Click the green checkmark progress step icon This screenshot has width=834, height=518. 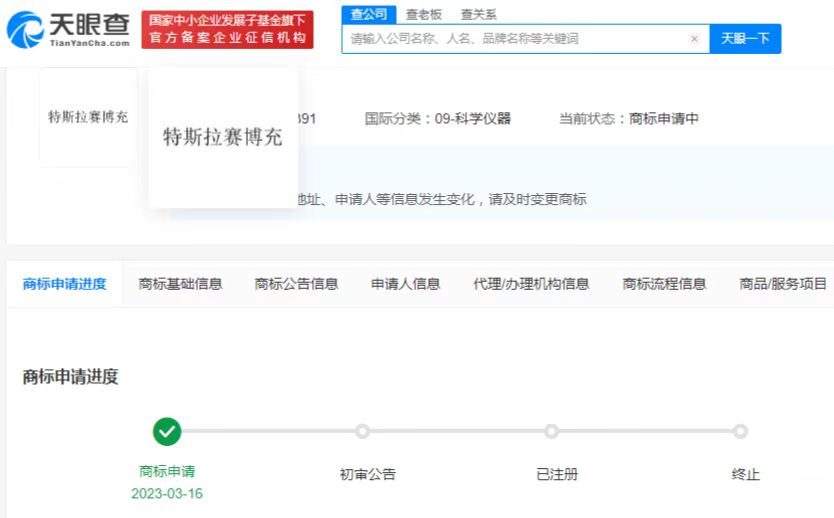(x=167, y=431)
